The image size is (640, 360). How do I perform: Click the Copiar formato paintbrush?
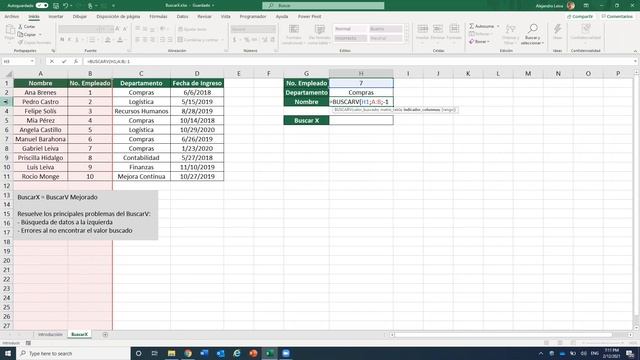pyautogui.click(x=35, y=42)
